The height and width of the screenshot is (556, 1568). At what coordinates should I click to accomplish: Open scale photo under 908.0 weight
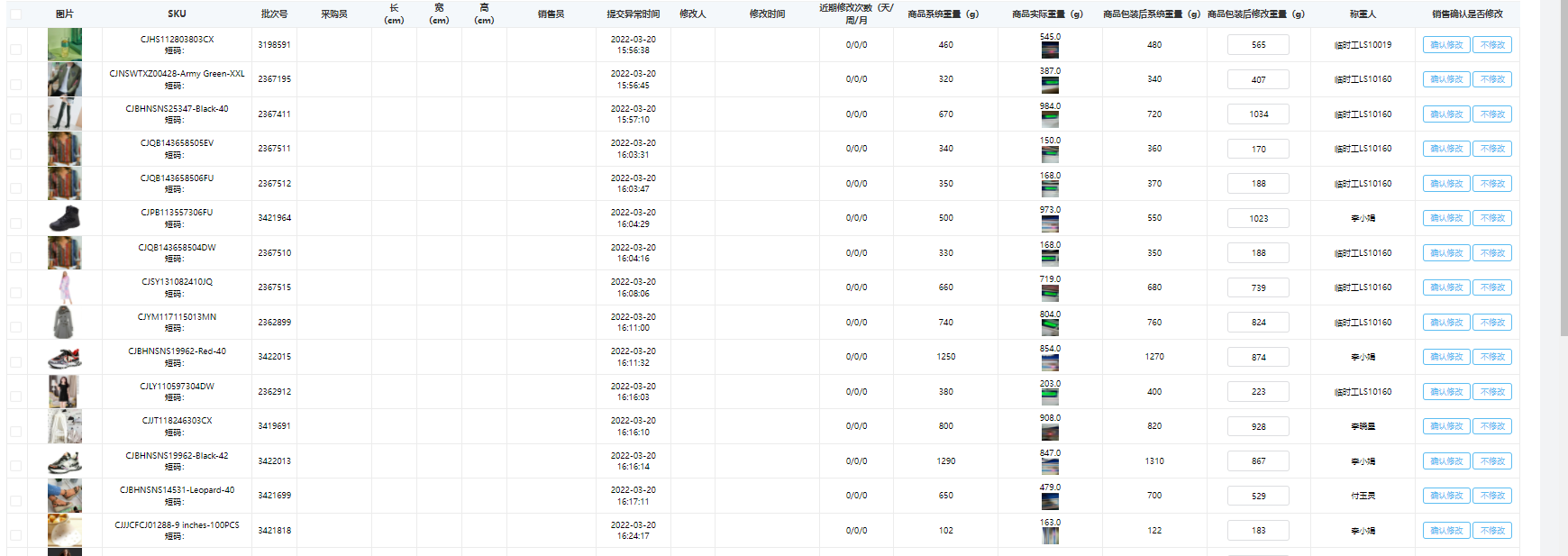pyautogui.click(x=1050, y=432)
